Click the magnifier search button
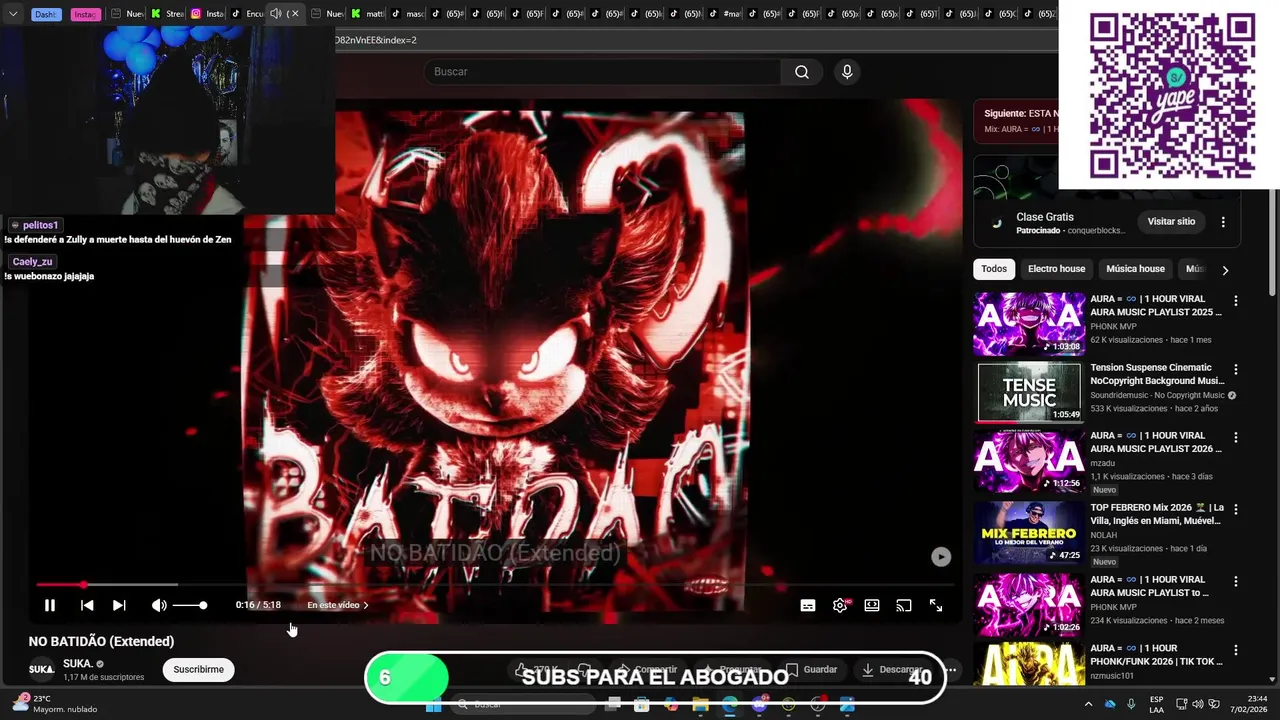Screen dimensions: 1280x720 click(802, 72)
